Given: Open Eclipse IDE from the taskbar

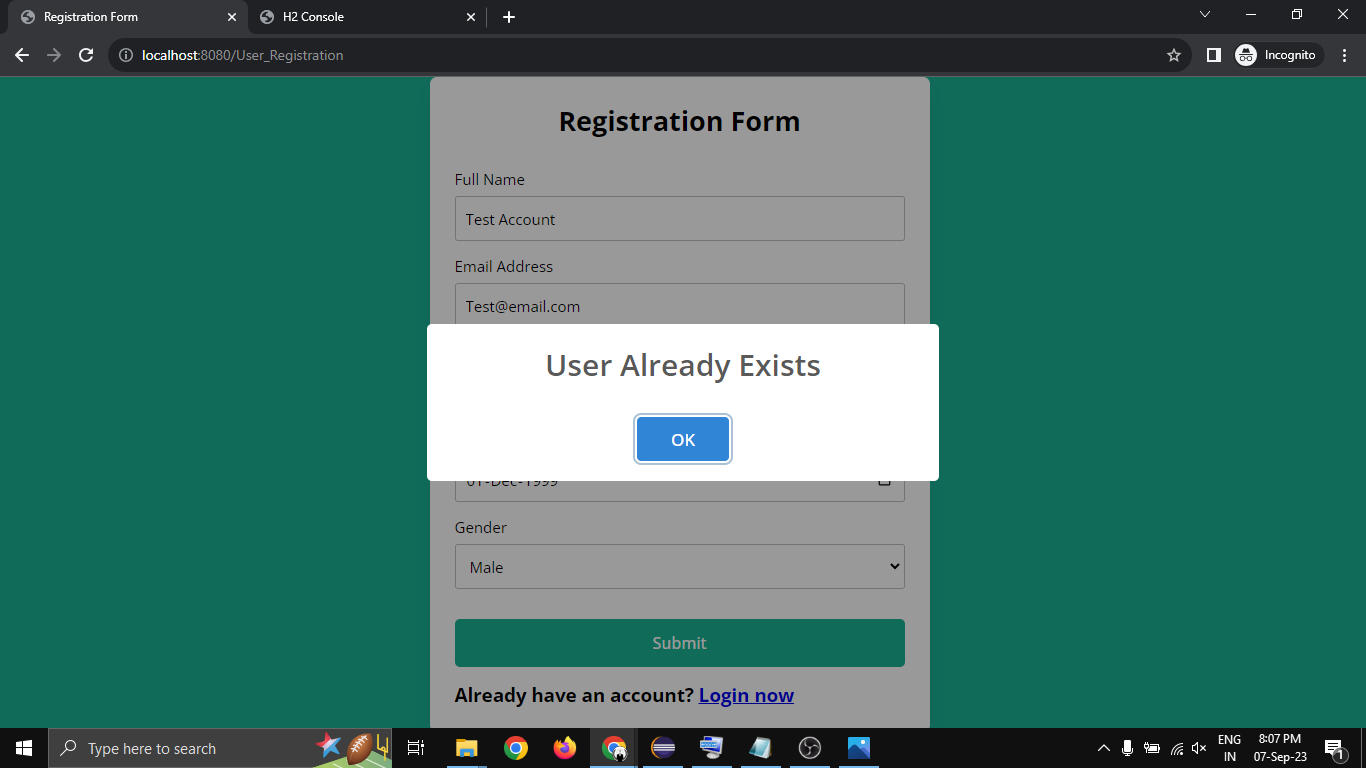Looking at the screenshot, I should click(x=663, y=748).
